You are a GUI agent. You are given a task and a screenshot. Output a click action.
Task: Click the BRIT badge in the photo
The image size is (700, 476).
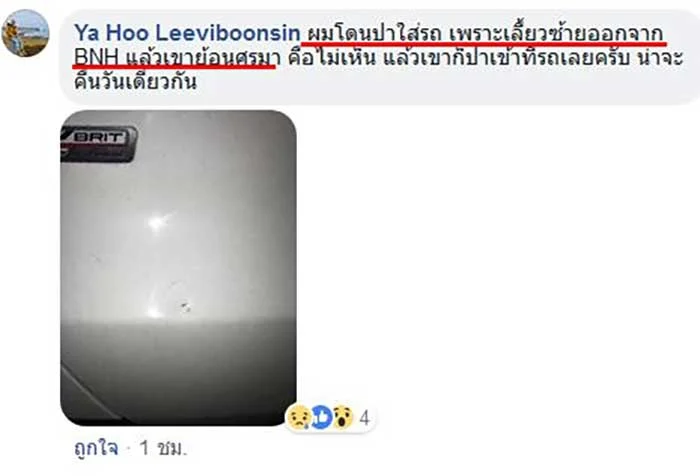[98, 143]
